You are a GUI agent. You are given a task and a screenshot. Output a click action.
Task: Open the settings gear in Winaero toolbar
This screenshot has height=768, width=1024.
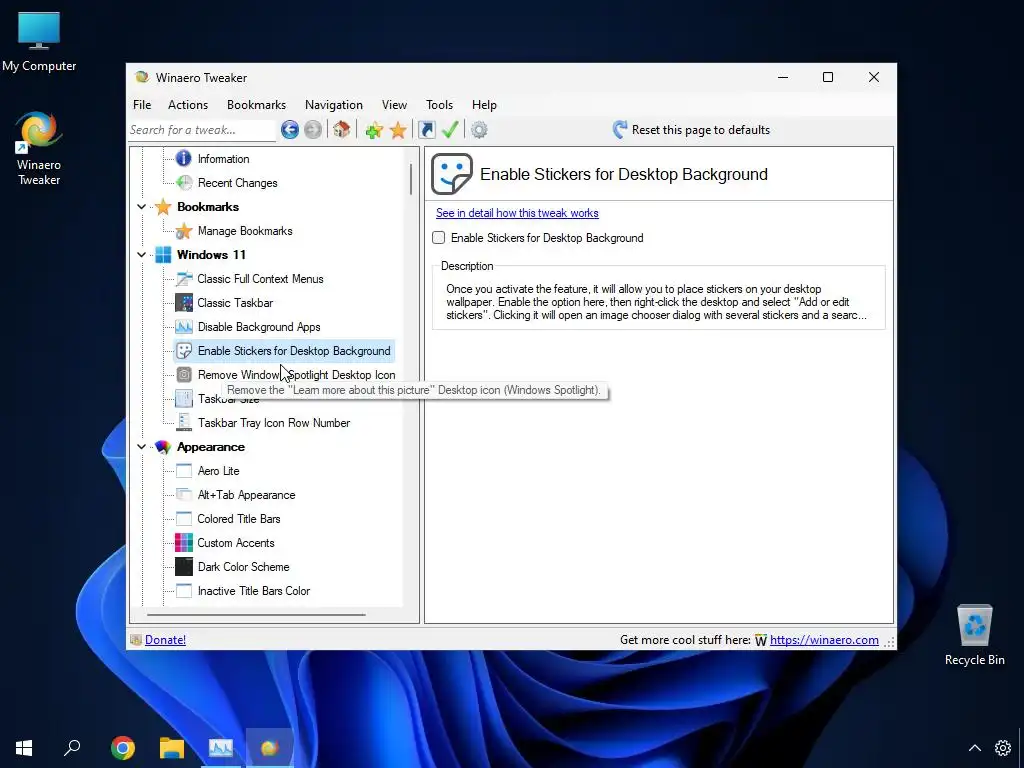click(479, 130)
